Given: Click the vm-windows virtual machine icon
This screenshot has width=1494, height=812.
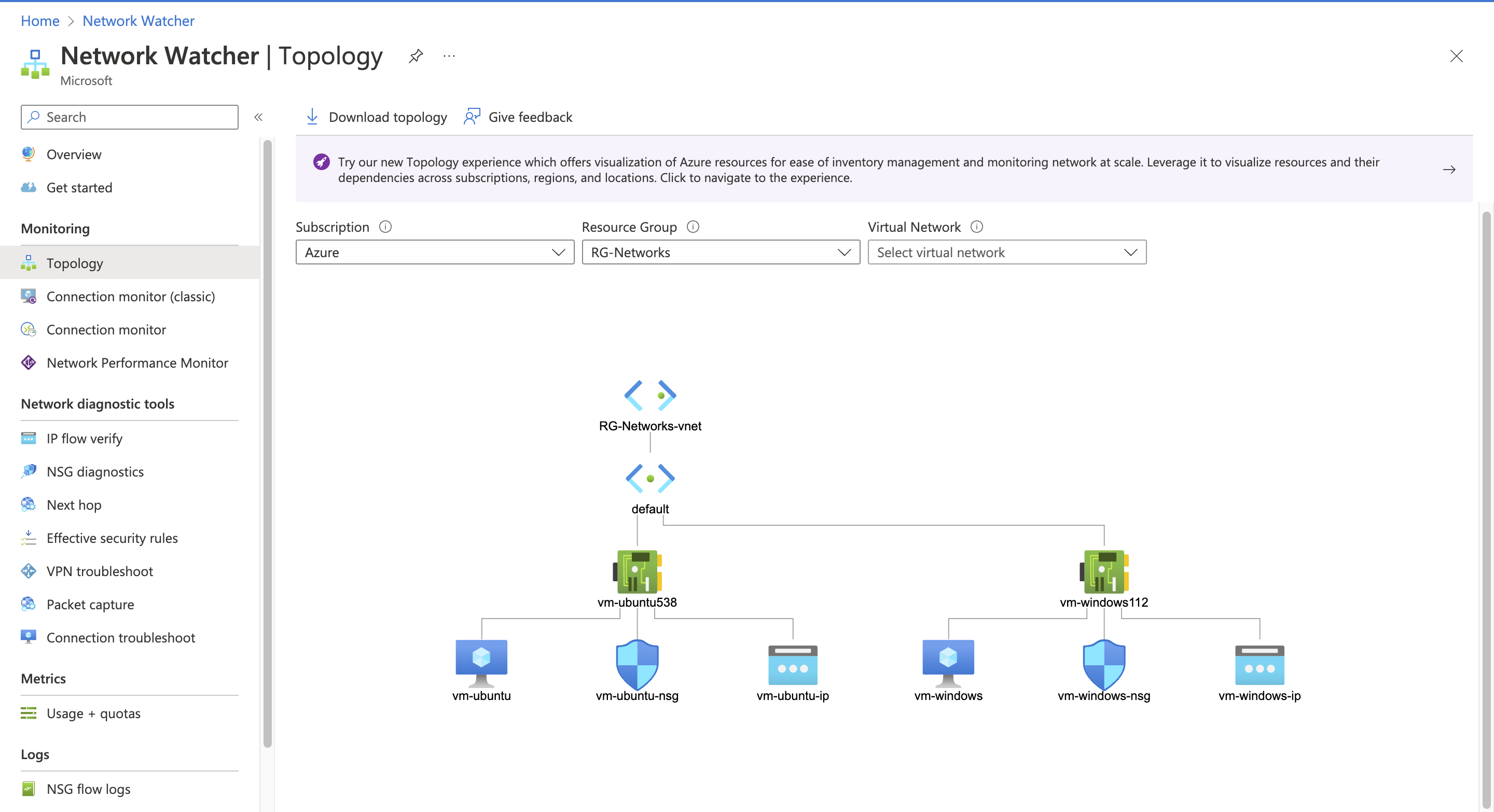Looking at the screenshot, I should click(x=948, y=663).
